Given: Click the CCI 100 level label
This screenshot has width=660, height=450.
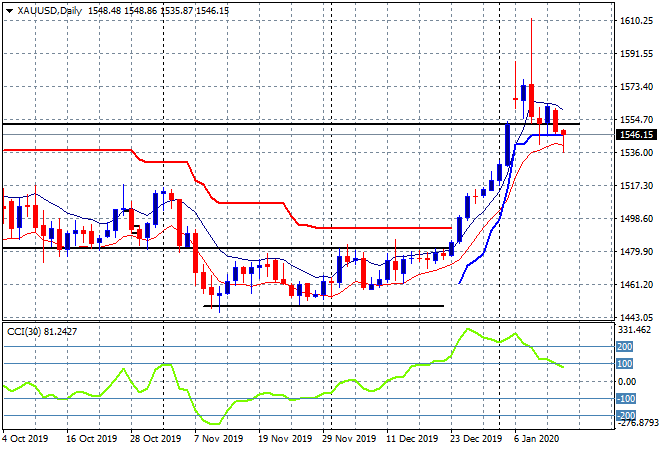Looking at the screenshot, I should pos(625,364).
